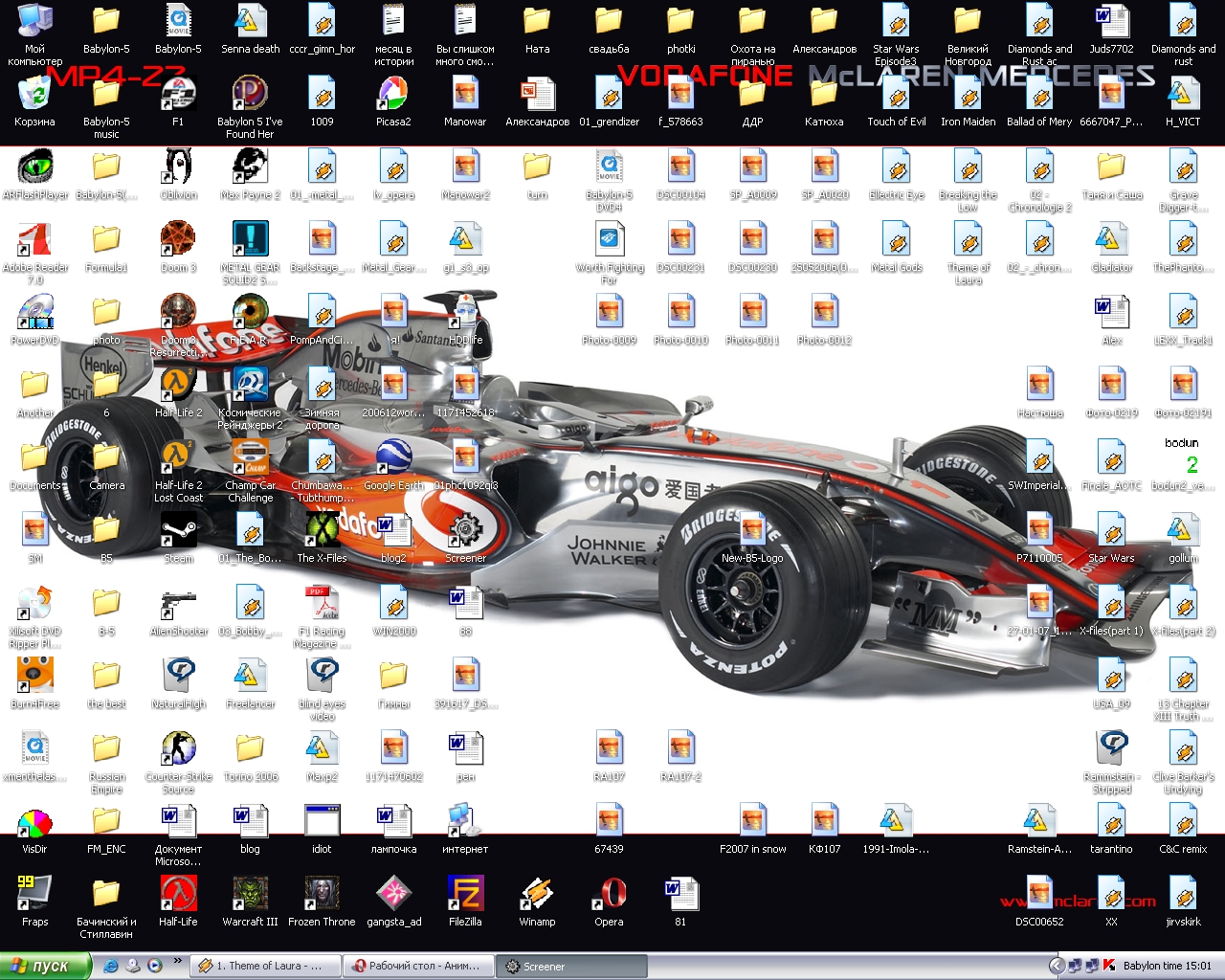Select the idiot window-style icon

pyautogui.click(x=322, y=829)
